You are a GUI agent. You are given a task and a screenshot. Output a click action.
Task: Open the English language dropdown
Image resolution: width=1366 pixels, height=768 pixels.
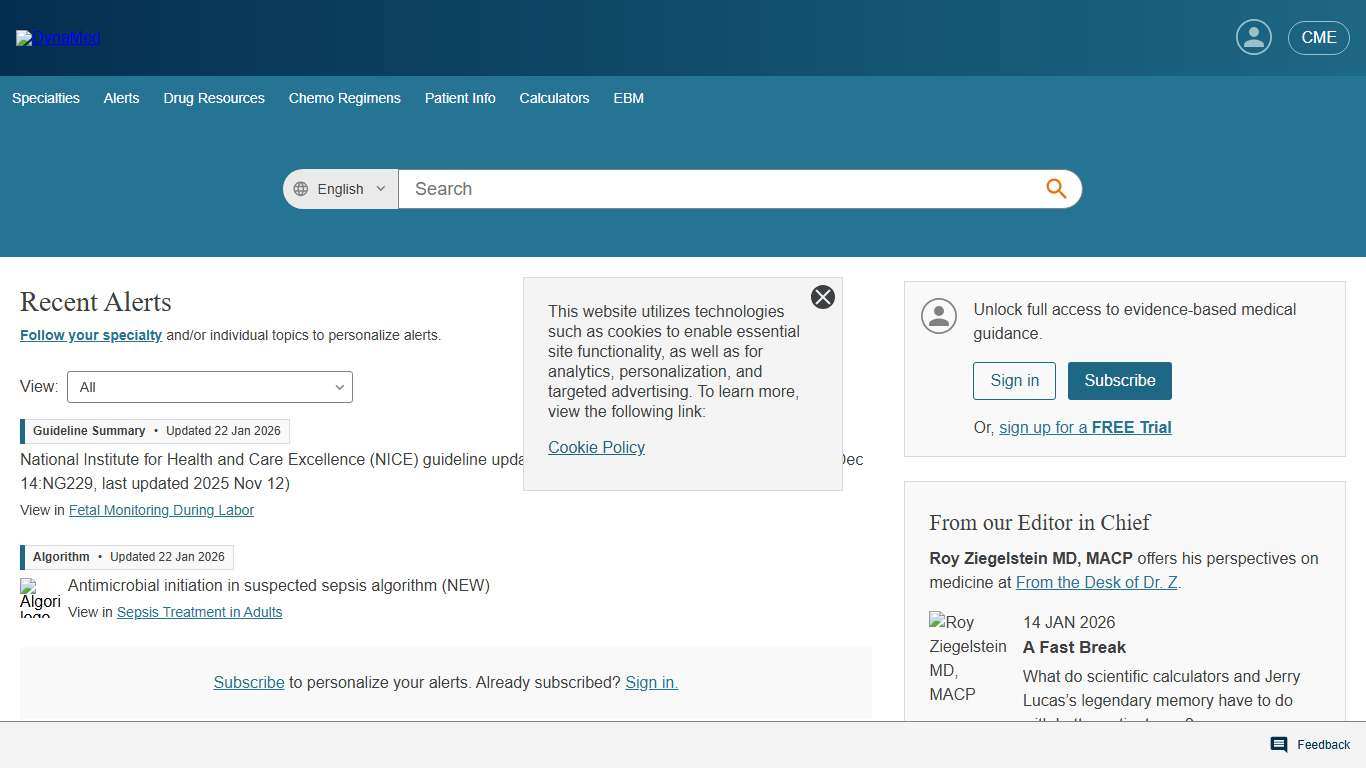340,189
